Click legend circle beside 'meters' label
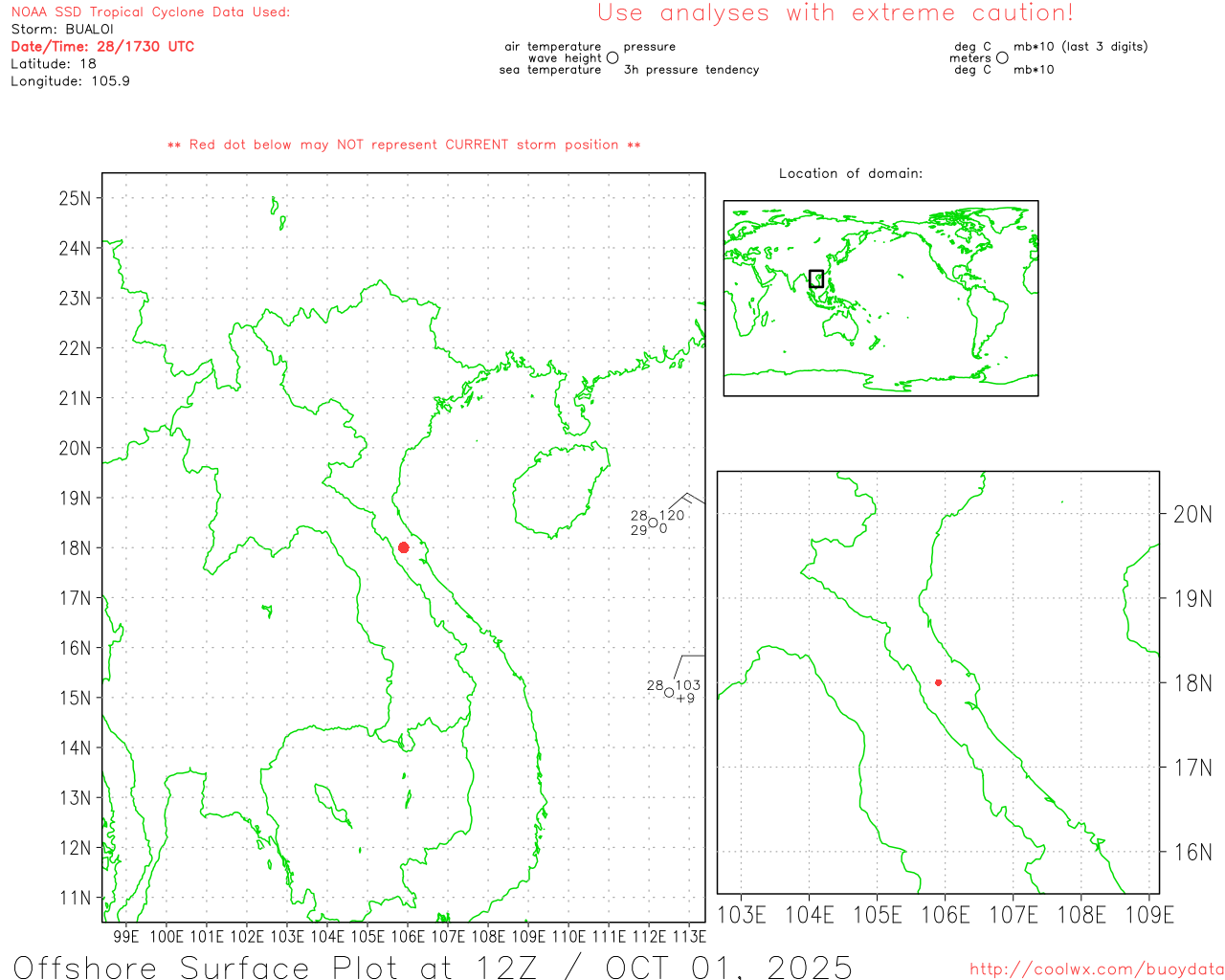This screenshot has width=1225, height=980. coord(1002,58)
